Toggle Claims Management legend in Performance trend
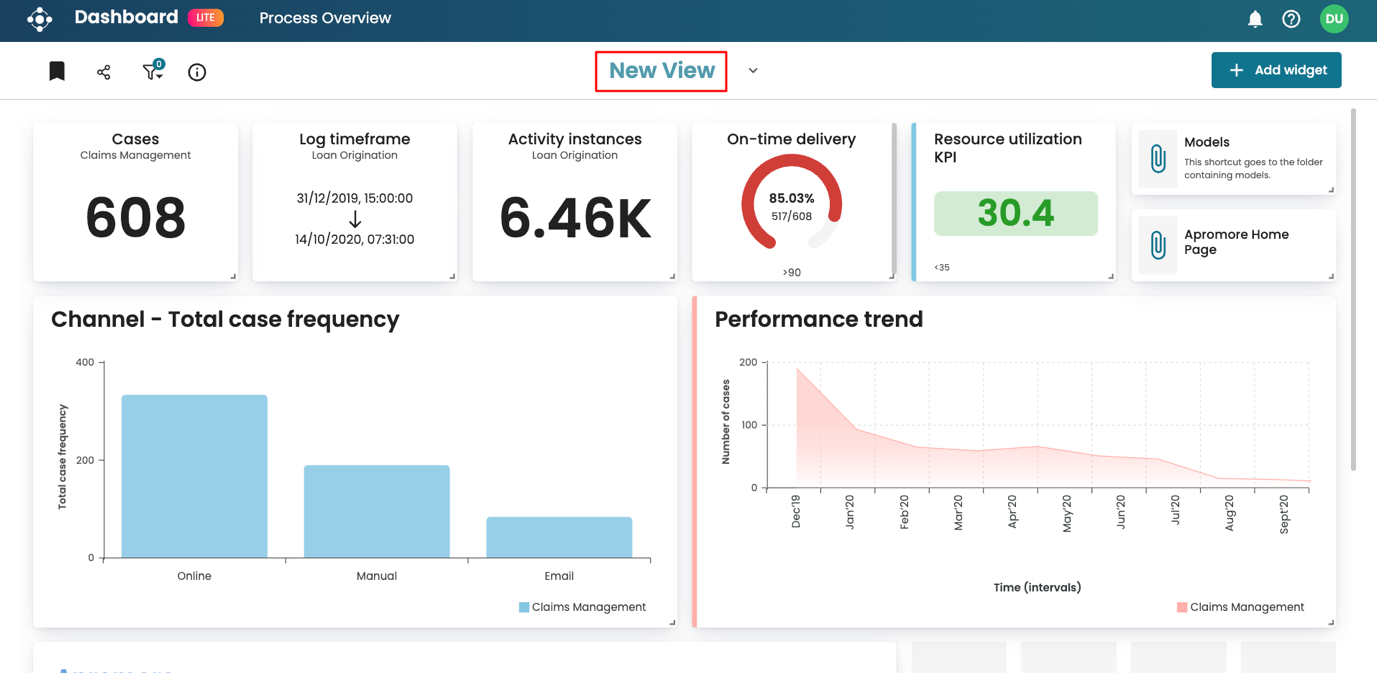Viewport: 1377px width, 694px height. (1240, 607)
